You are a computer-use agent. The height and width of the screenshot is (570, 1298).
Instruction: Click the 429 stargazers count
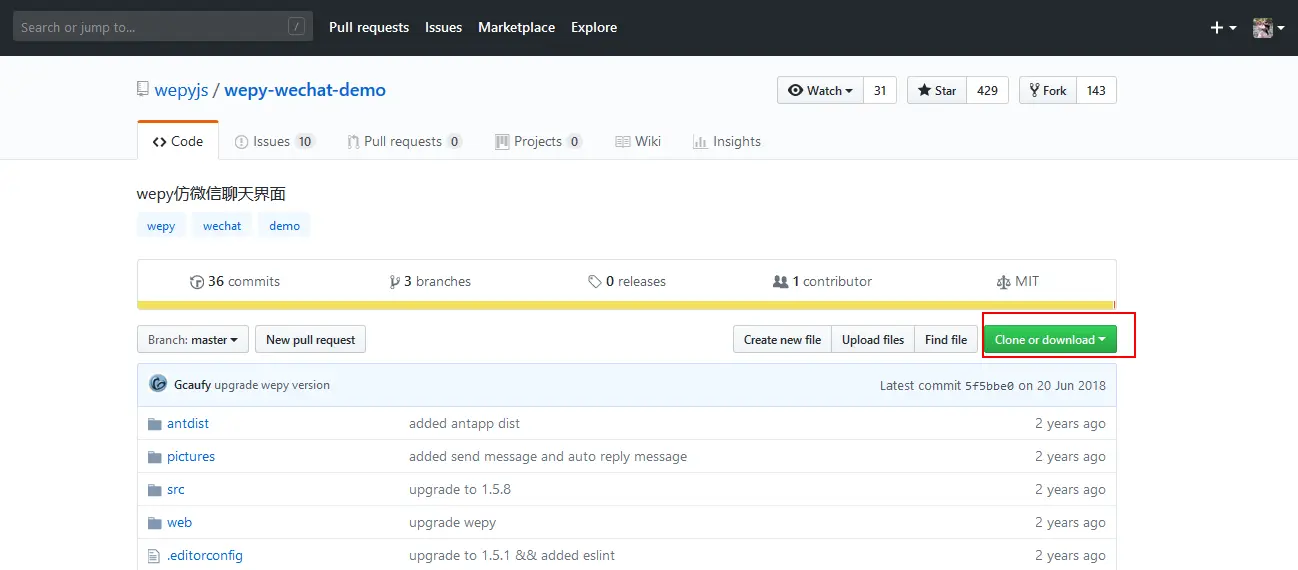[x=987, y=90]
